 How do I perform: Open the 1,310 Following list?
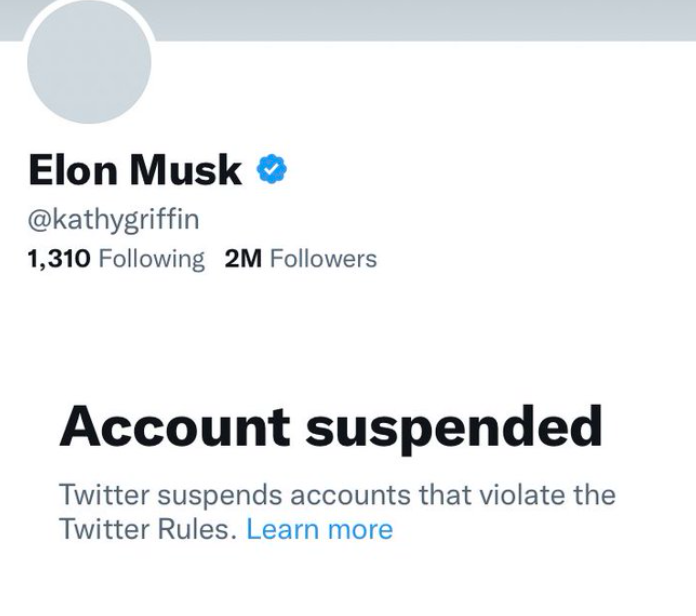pos(115,259)
